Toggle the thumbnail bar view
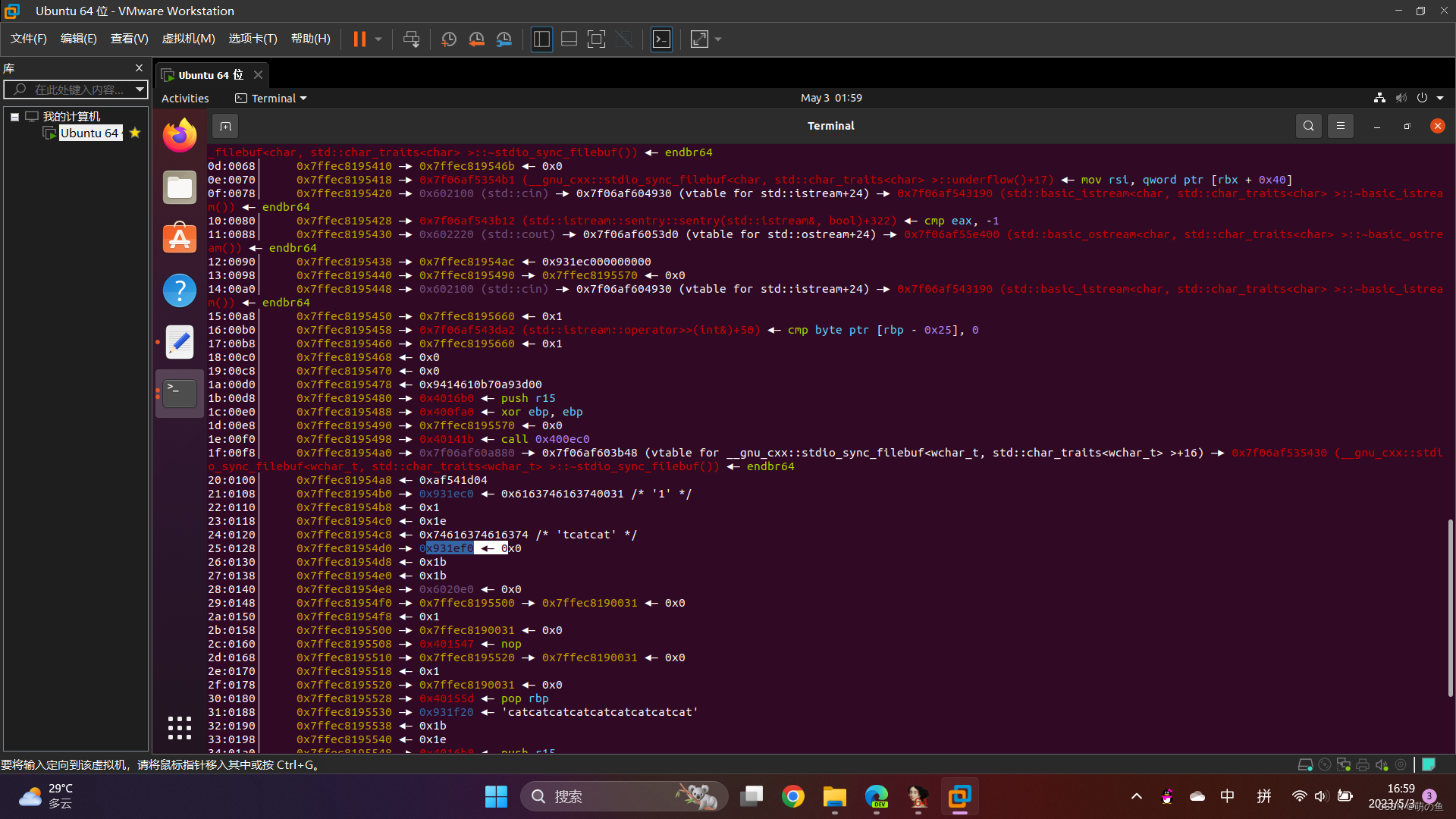 point(569,39)
